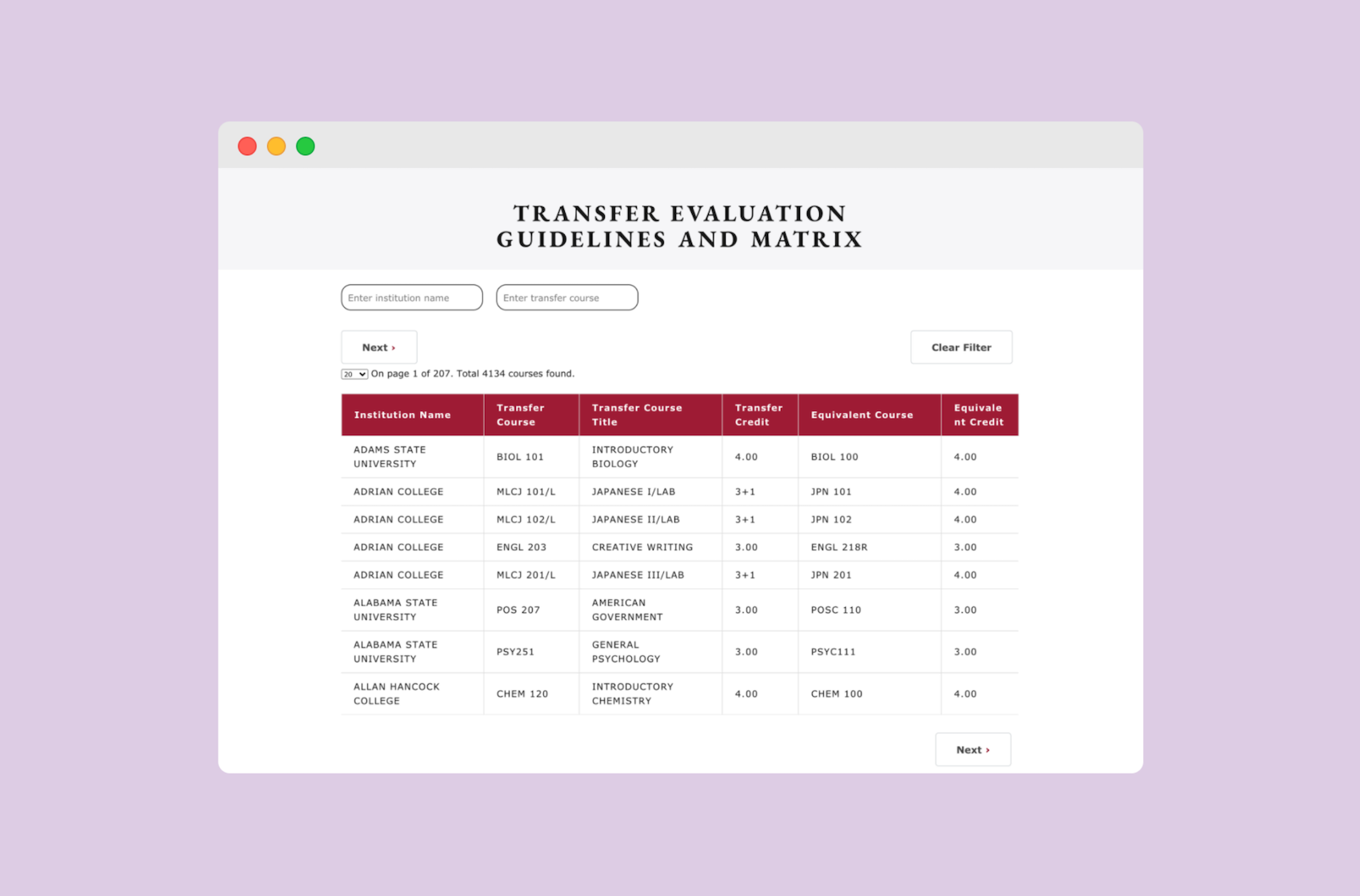Viewport: 1360px width, 896px height.
Task: Select the Transfer Credit column header
Action: pyautogui.click(x=758, y=415)
